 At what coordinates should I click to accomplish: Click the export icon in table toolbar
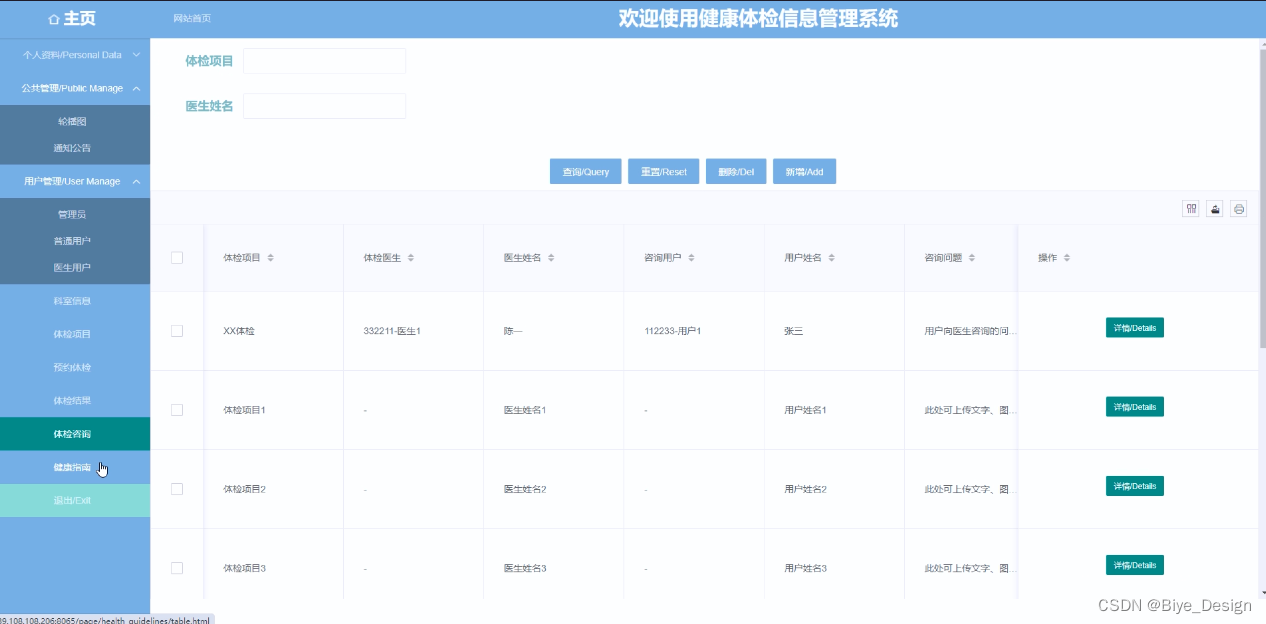coord(1215,209)
